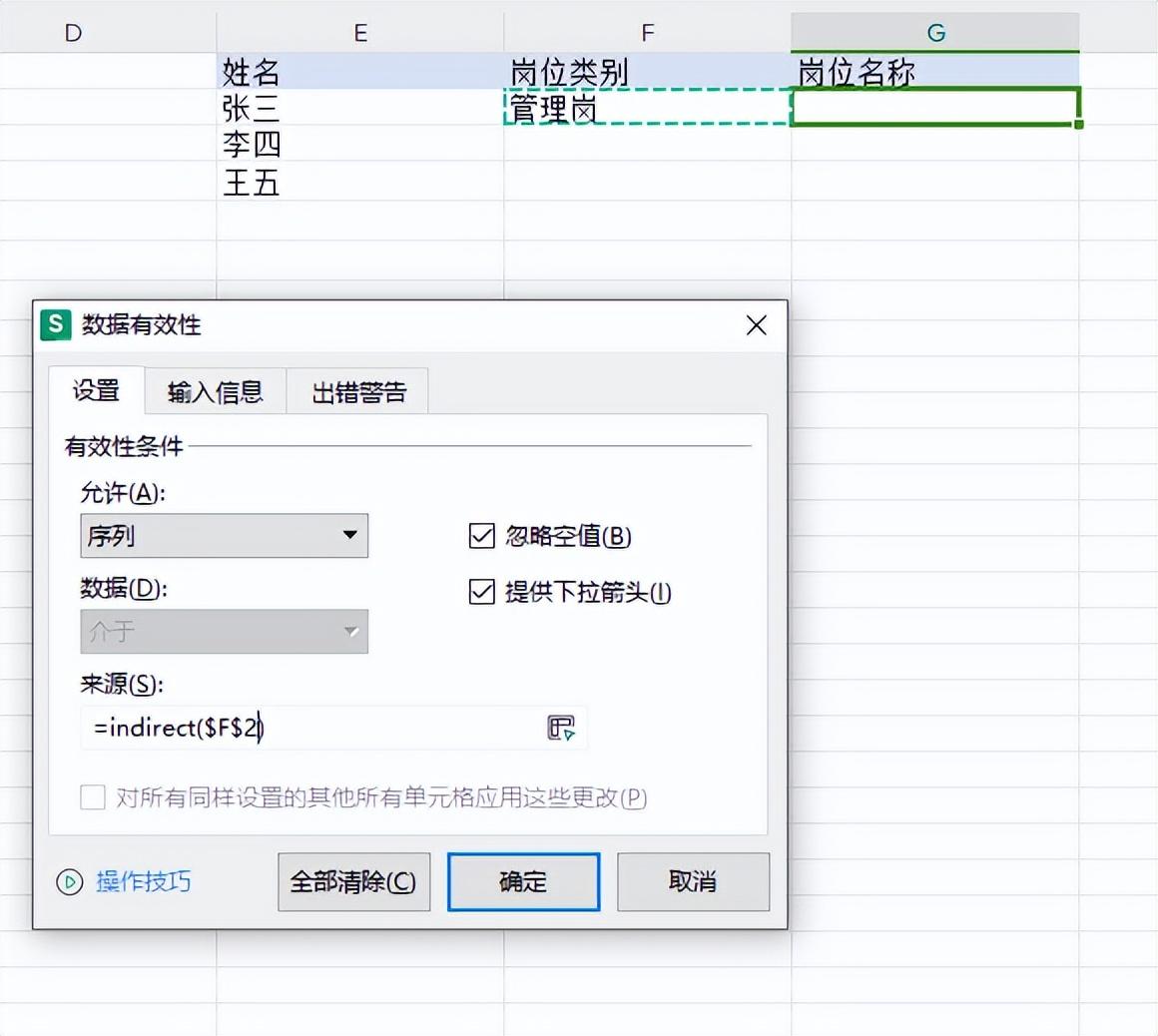This screenshot has width=1158, height=1036.
Task: Click the 岗位类别 header cell
Action: (648, 72)
